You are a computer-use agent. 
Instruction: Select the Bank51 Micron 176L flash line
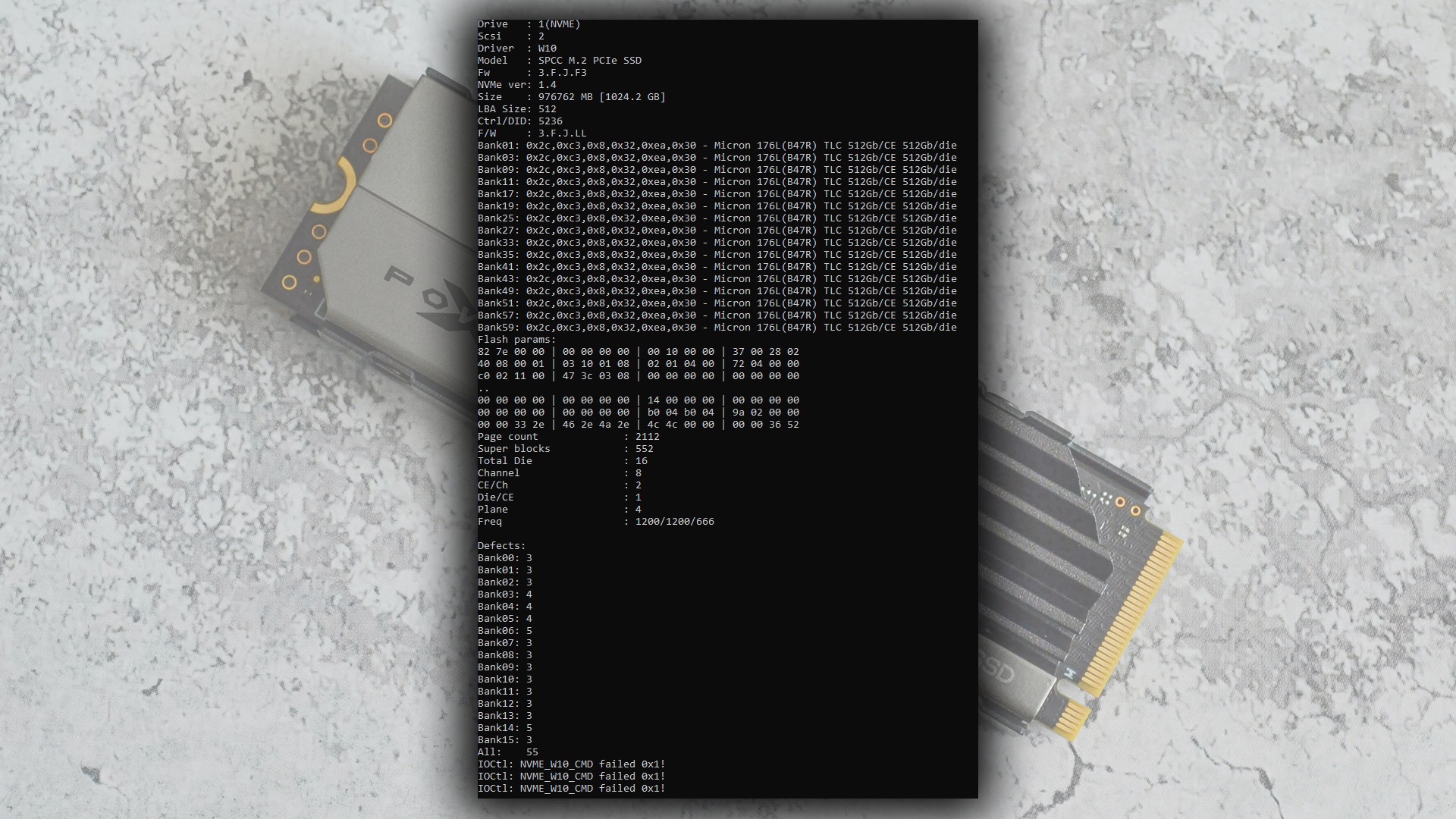tap(717, 303)
